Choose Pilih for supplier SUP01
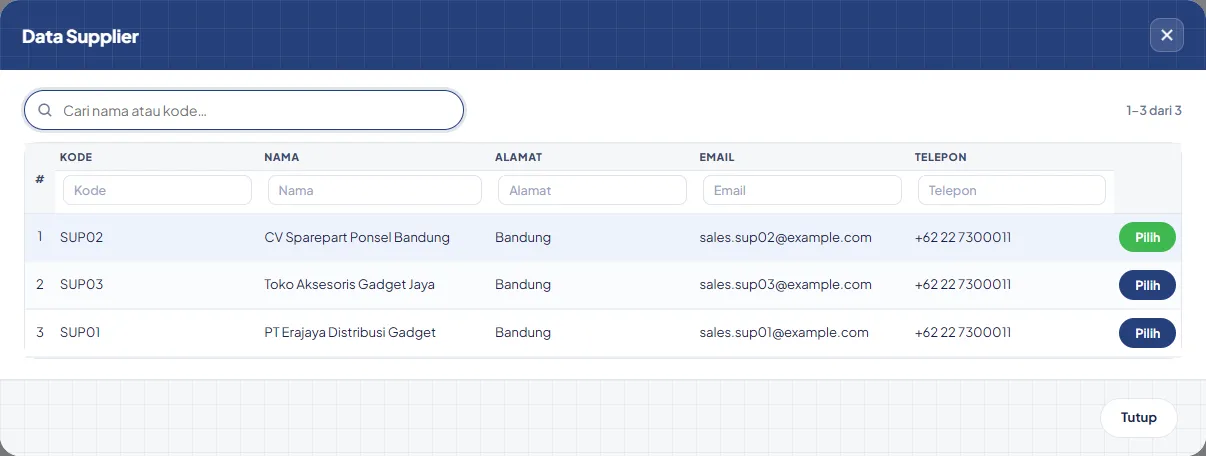This screenshot has height=456, width=1206. tap(1147, 333)
